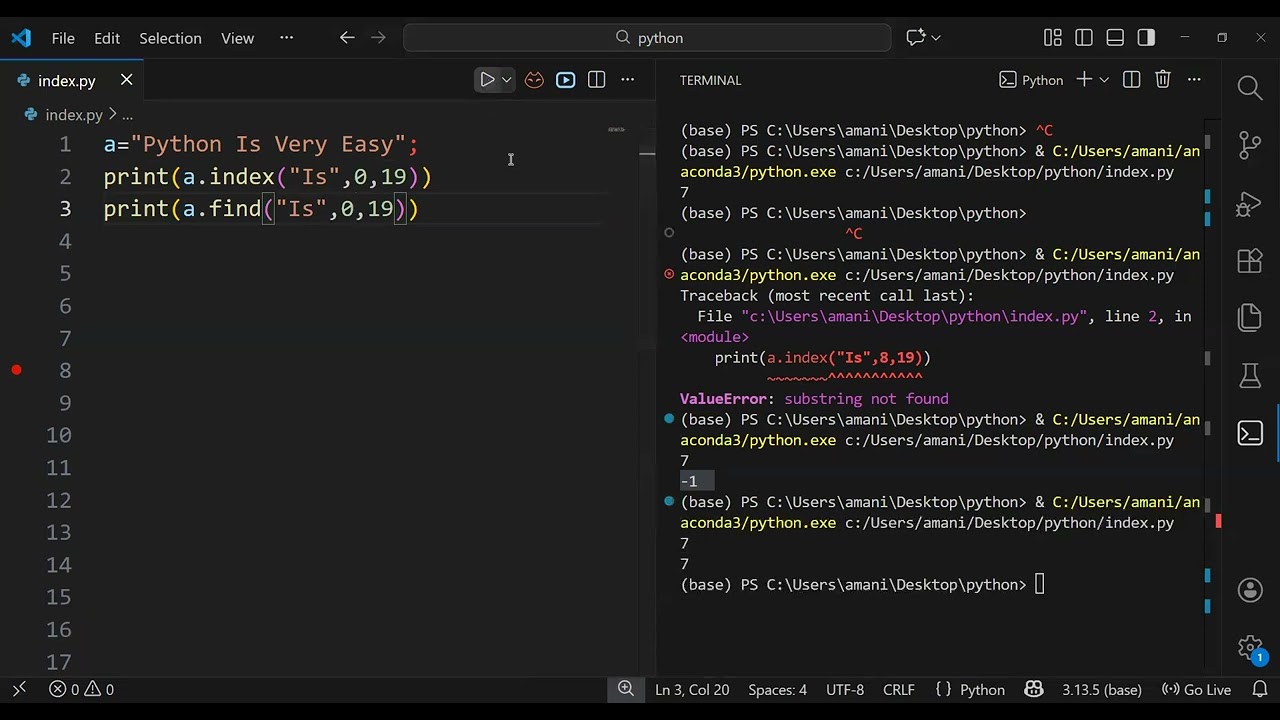Open the Accounts menu icon
The image size is (1280, 720).
coord(1250,590)
